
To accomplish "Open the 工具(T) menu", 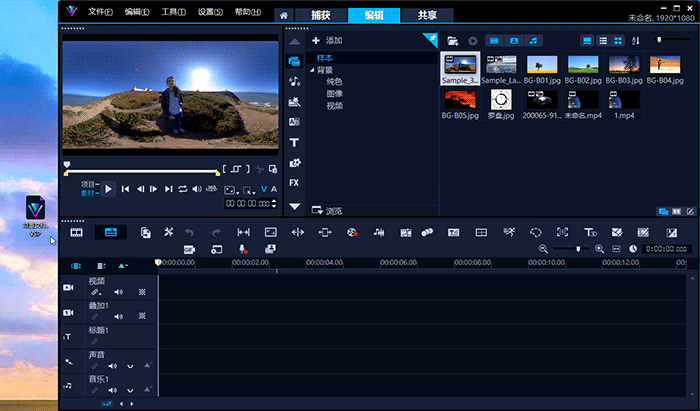I will tap(174, 12).
